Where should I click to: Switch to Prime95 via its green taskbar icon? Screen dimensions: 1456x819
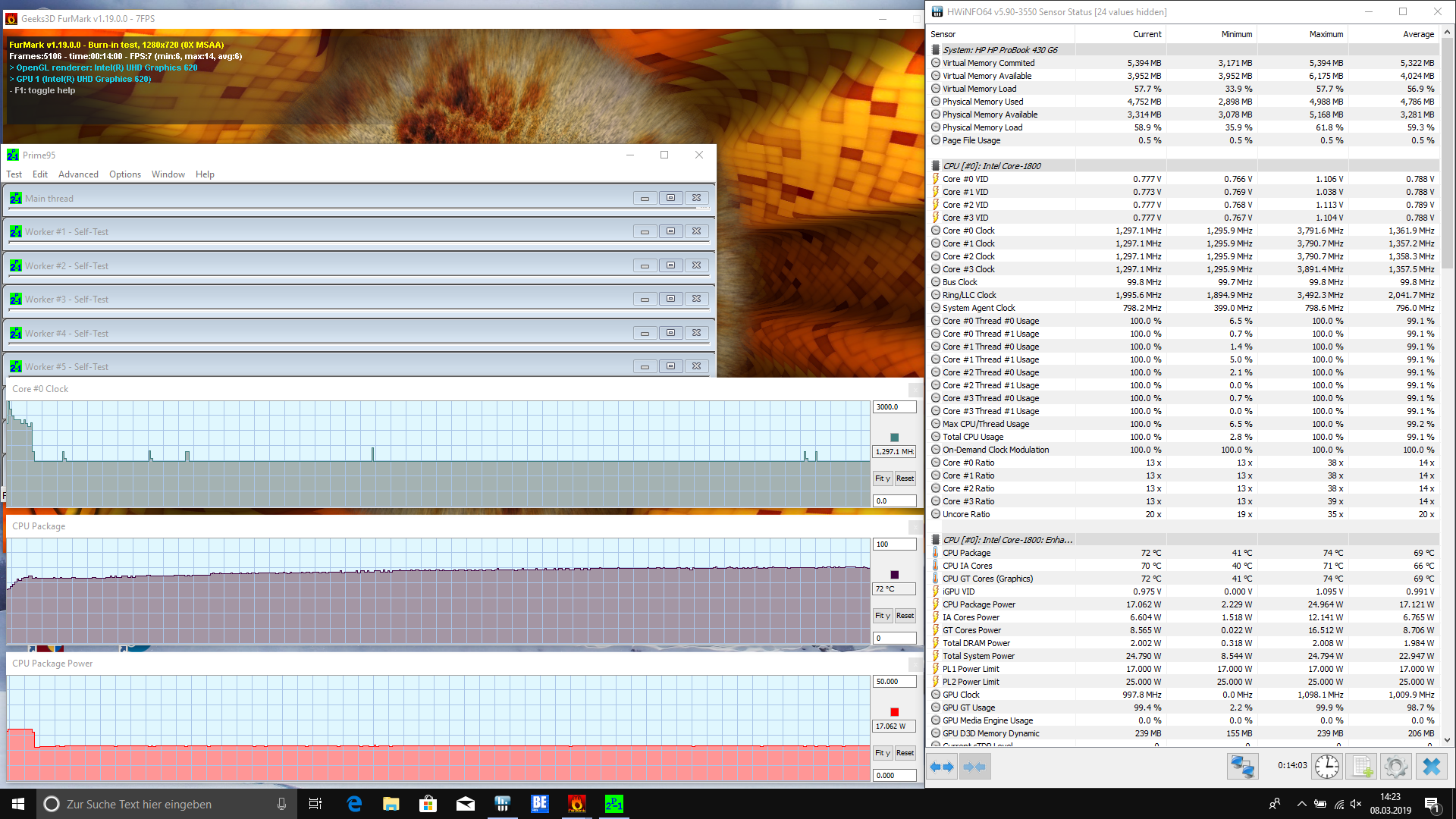click(613, 804)
